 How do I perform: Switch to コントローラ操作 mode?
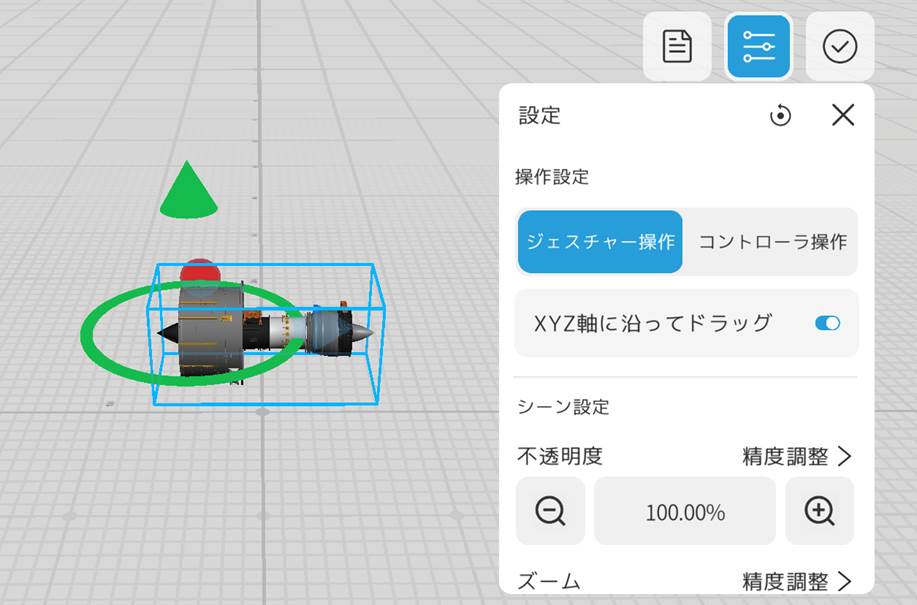point(773,241)
